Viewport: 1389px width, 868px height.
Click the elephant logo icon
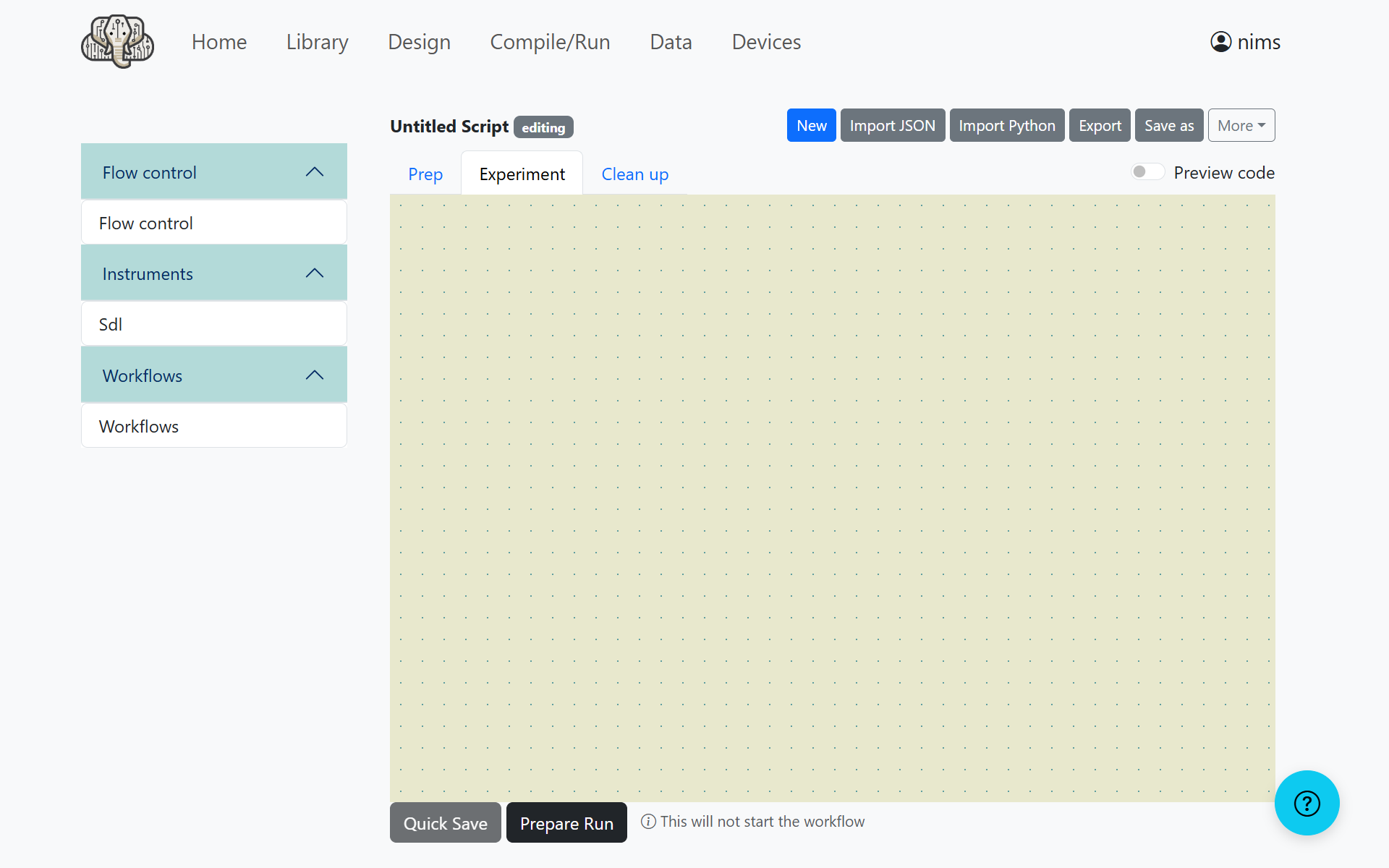click(117, 42)
